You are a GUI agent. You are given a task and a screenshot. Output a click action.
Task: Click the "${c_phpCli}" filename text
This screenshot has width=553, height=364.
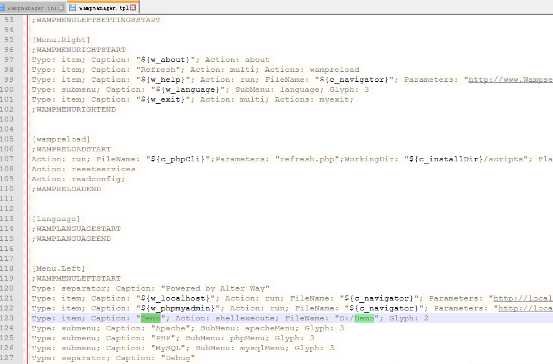[178, 159]
